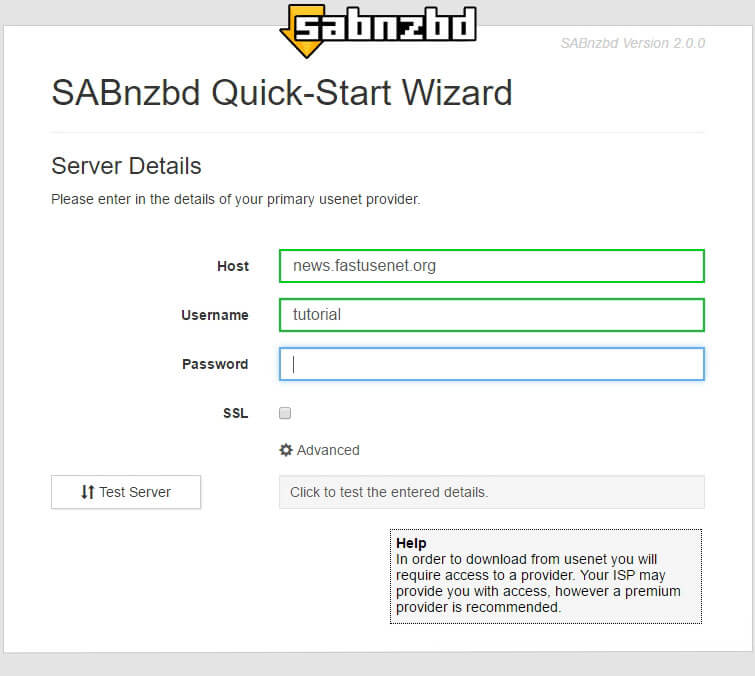Click the primary usenet provider instruction text
The image size is (755, 676).
[x=235, y=199]
